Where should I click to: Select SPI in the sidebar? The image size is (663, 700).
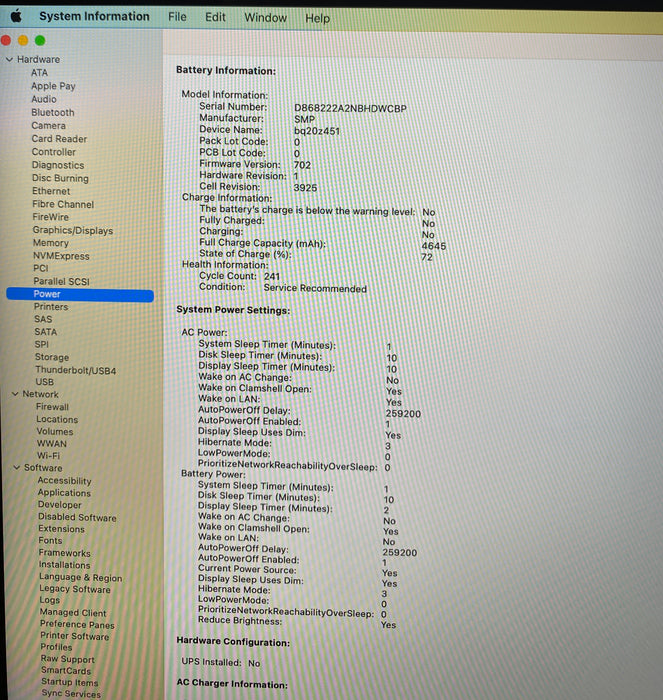coord(42,344)
